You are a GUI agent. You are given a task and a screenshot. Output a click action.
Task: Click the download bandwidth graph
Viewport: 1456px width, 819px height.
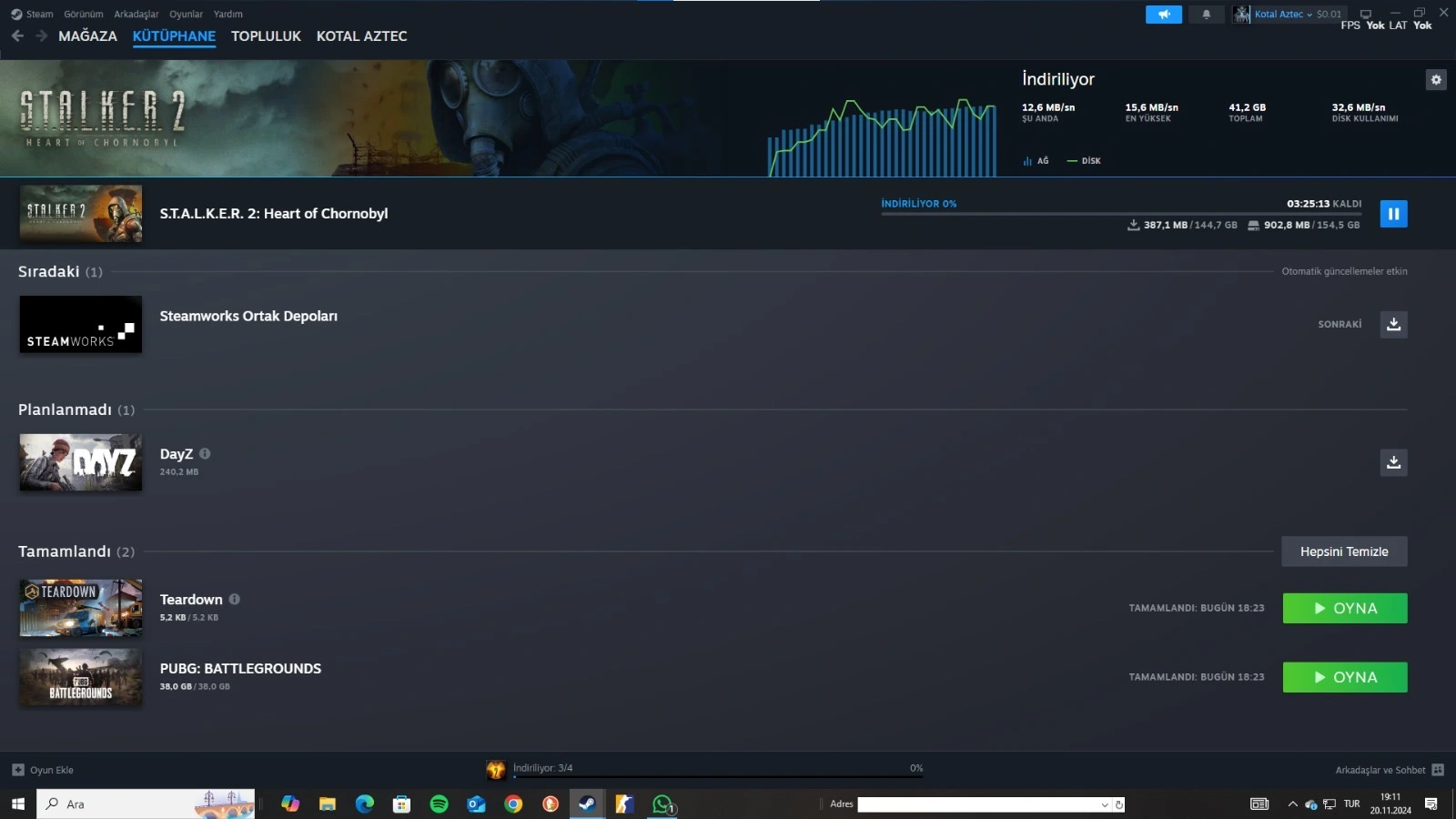[x=882, y=136]
